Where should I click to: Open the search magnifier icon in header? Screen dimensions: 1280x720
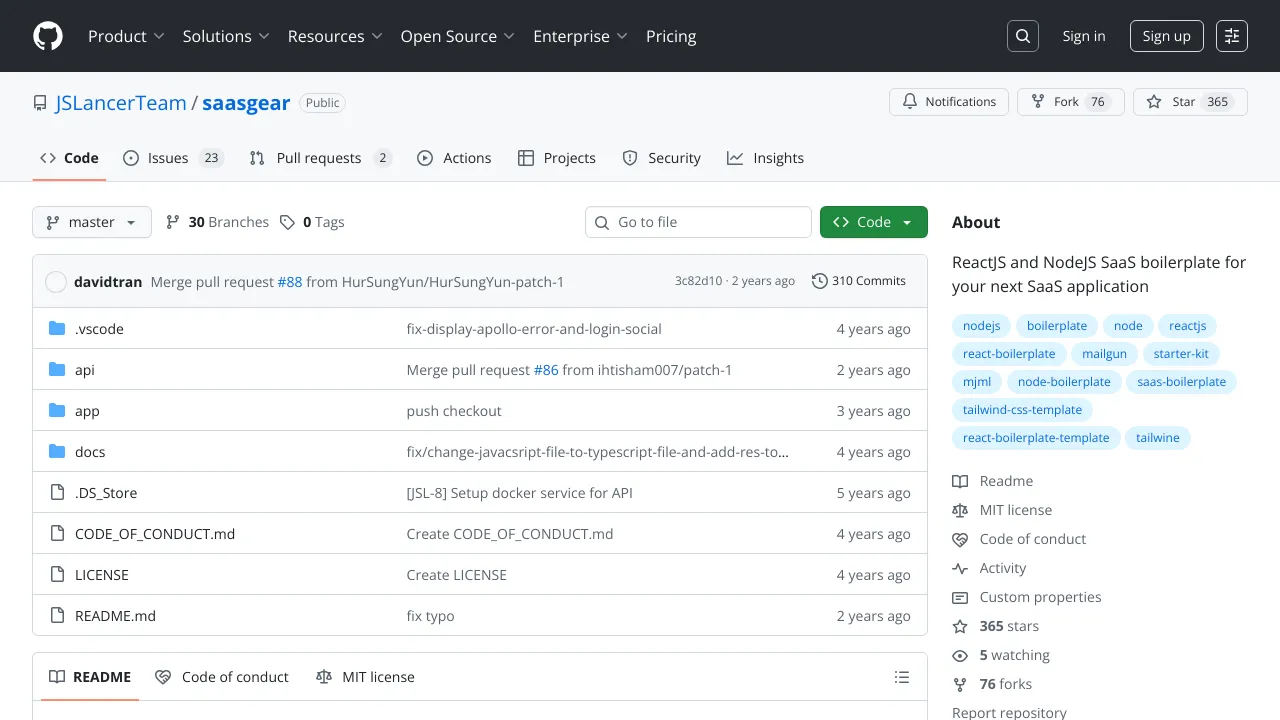[x=1023, y=36]
